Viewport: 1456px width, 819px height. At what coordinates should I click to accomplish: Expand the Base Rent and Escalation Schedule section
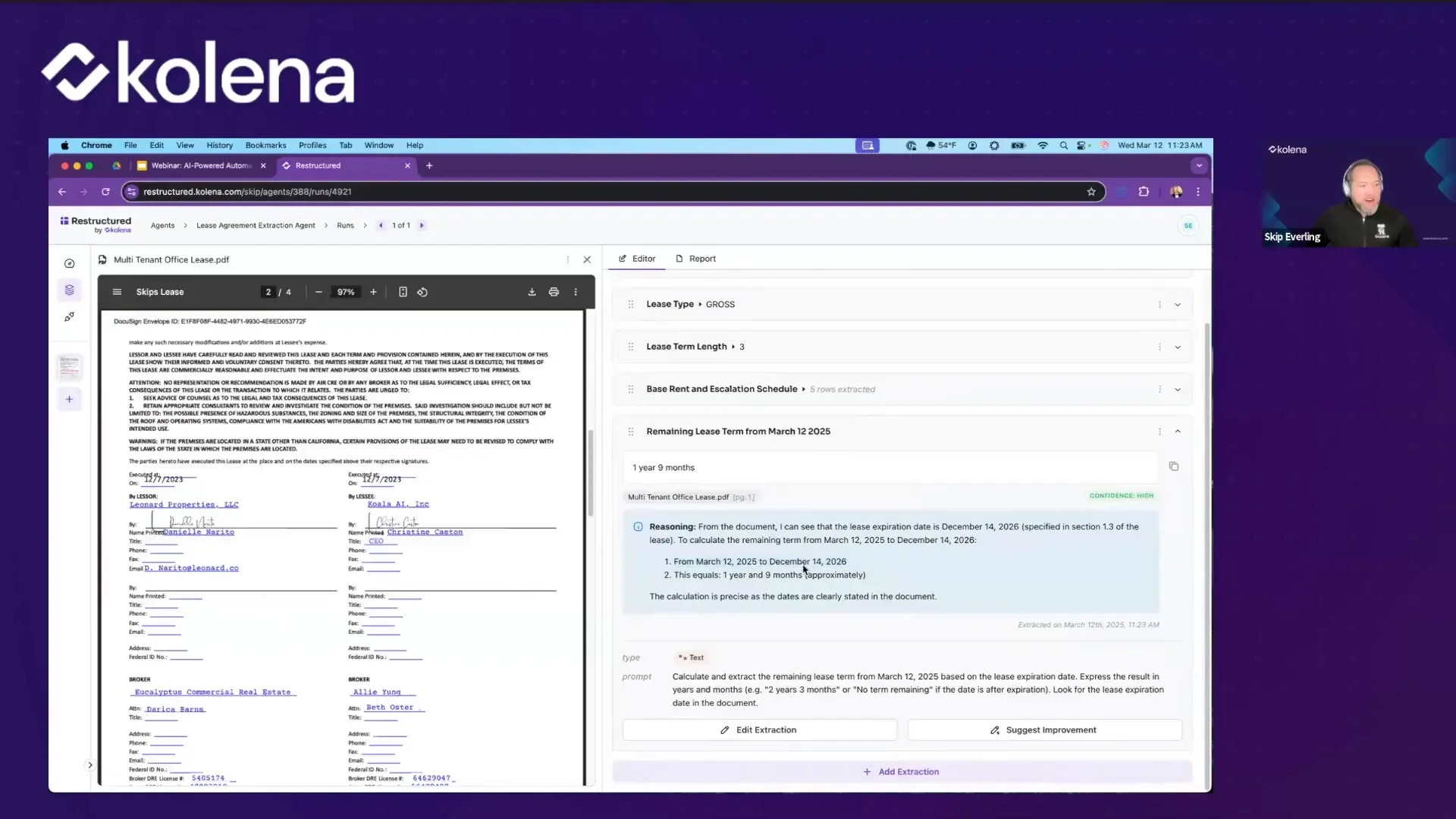coord(1178,389)
